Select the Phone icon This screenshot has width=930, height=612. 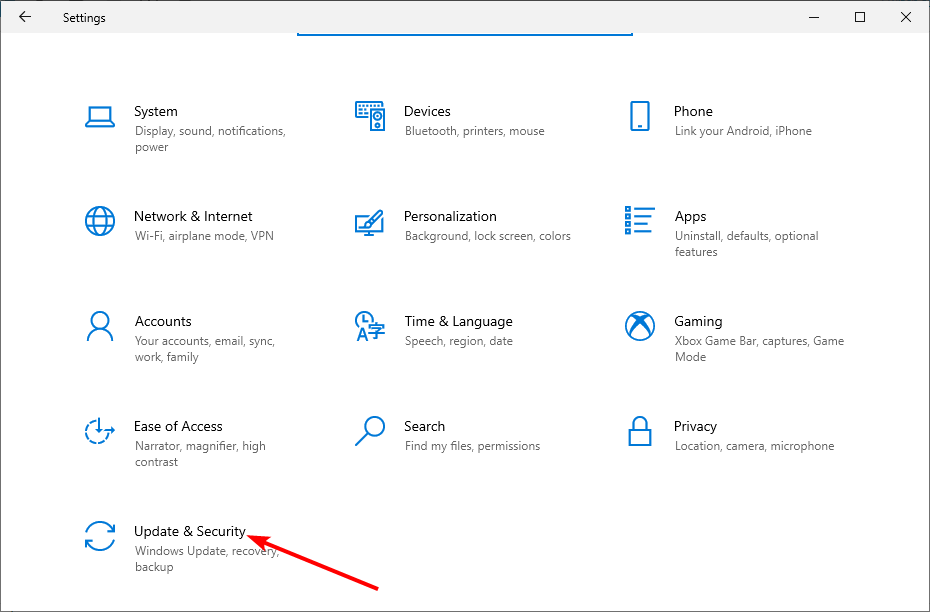[x=640, y=116]
